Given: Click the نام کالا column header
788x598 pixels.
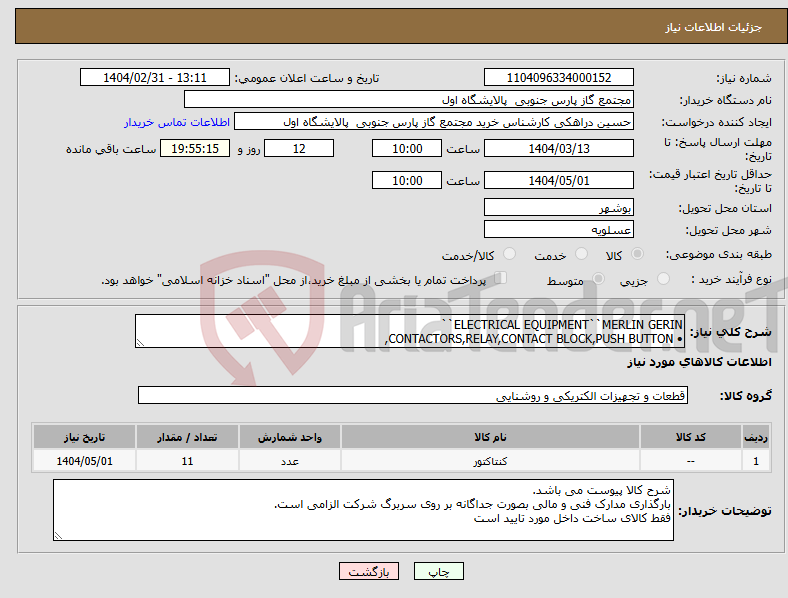Looking at the screenshot, I should point(490,437).
